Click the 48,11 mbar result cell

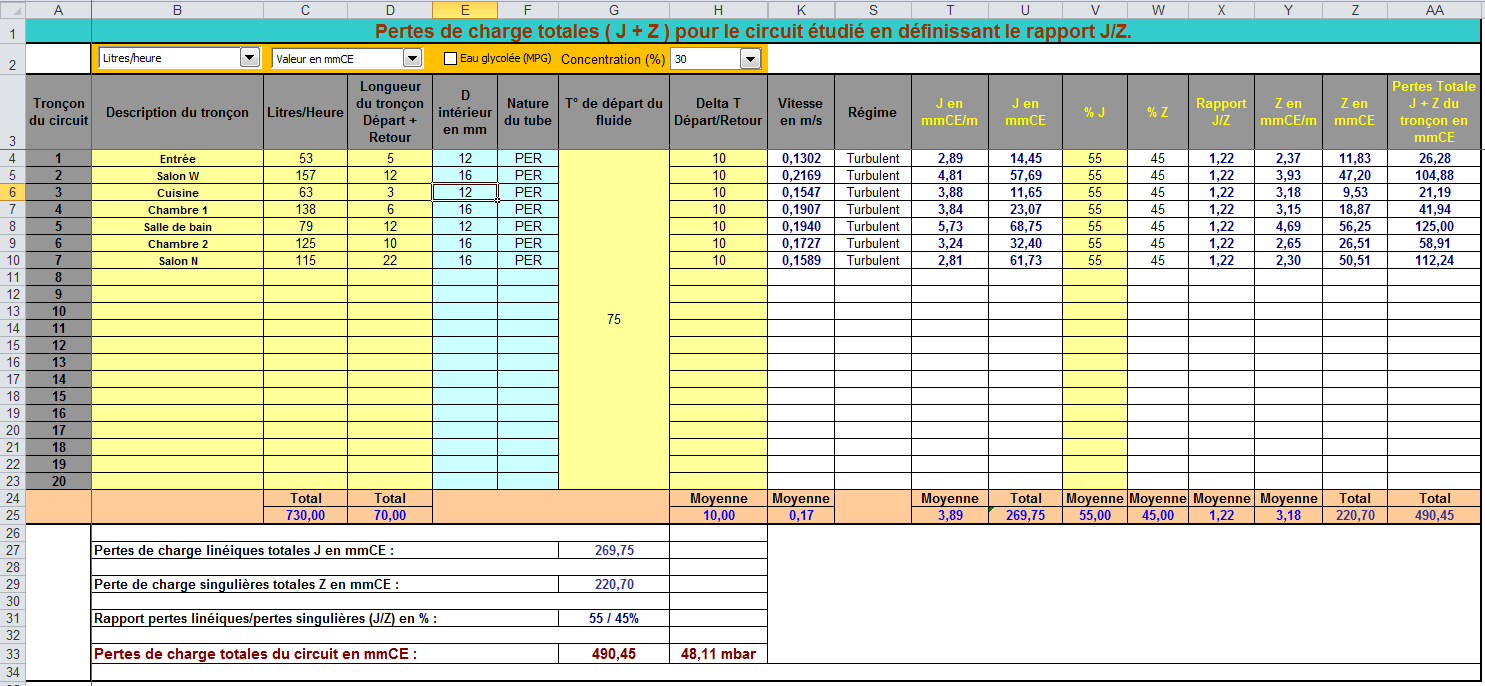tap(717, 654)
